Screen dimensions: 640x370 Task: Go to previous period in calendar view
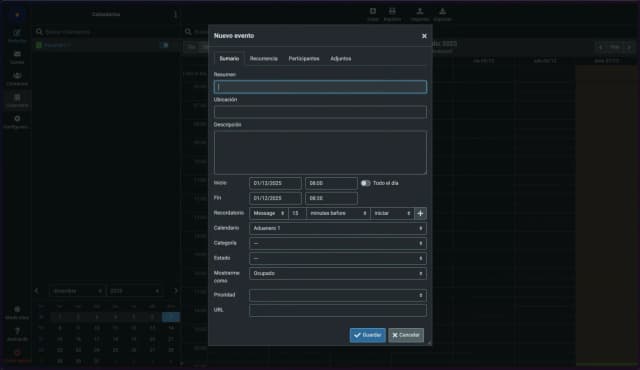pyautogui.click(x=600, y=47)
